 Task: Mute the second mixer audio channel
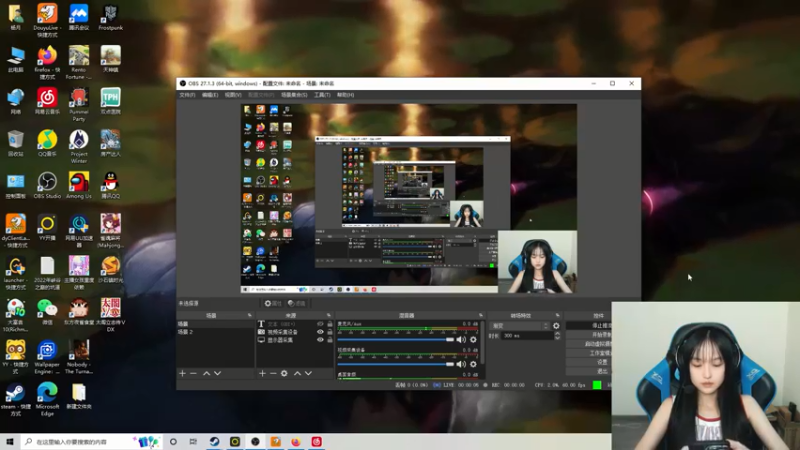[x=461, y=364]
